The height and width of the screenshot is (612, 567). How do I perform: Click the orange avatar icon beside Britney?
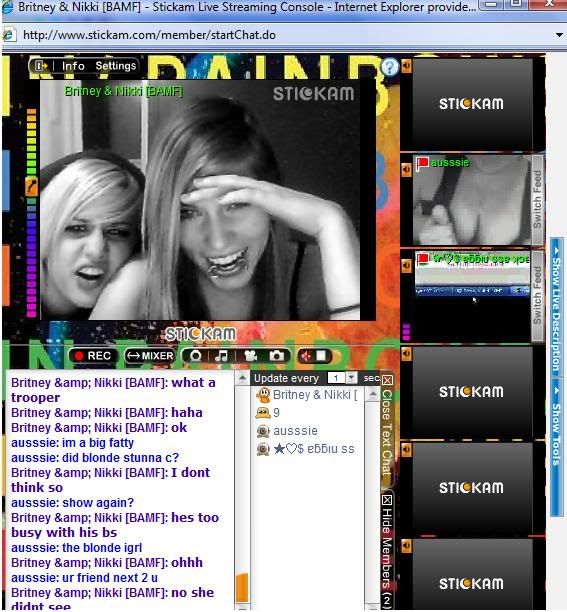click(x=263, y=395)
